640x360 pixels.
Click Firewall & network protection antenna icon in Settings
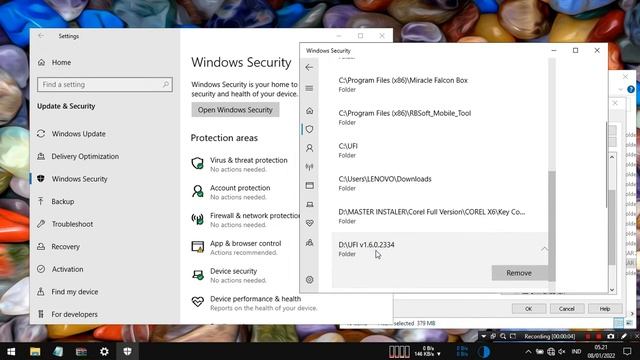tap(198, 219)
